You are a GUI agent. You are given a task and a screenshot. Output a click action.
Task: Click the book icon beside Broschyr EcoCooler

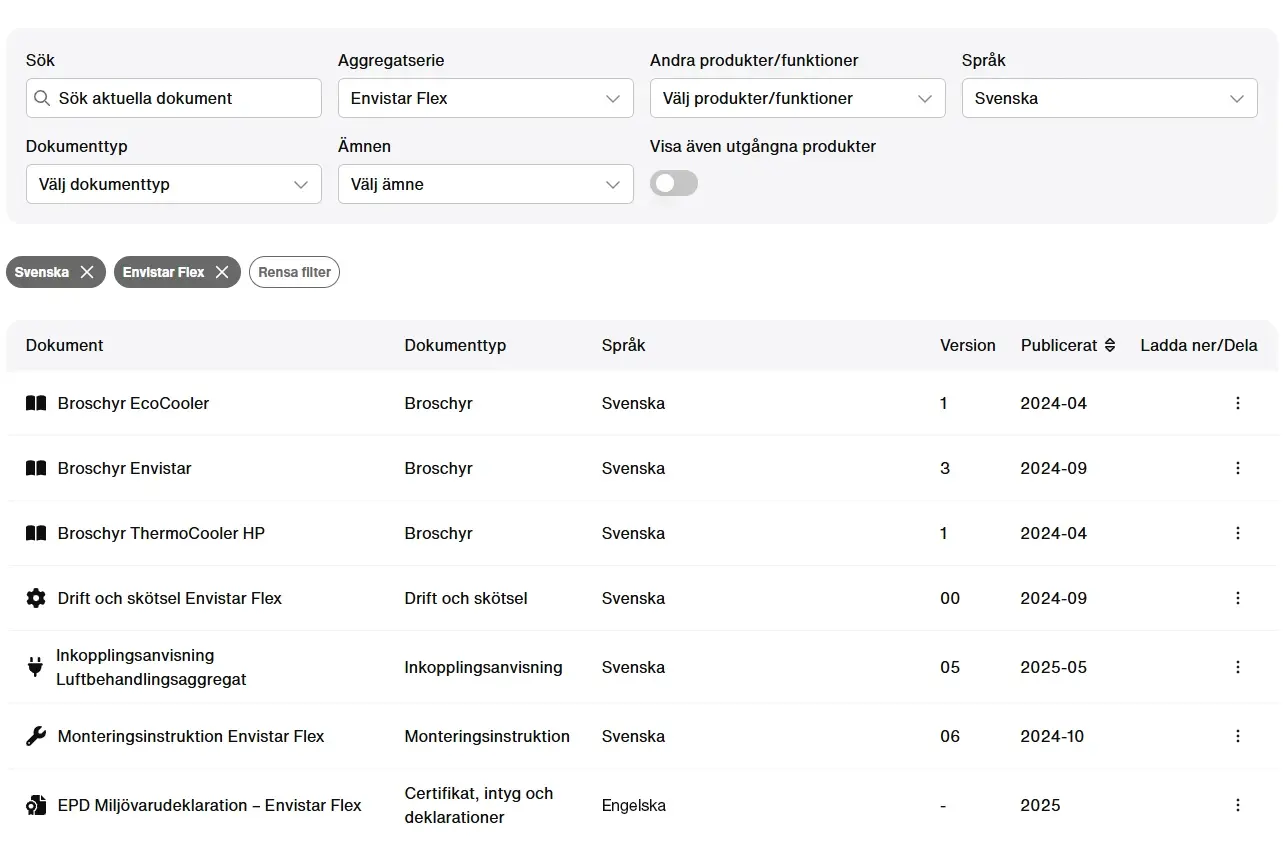(36, 403)
